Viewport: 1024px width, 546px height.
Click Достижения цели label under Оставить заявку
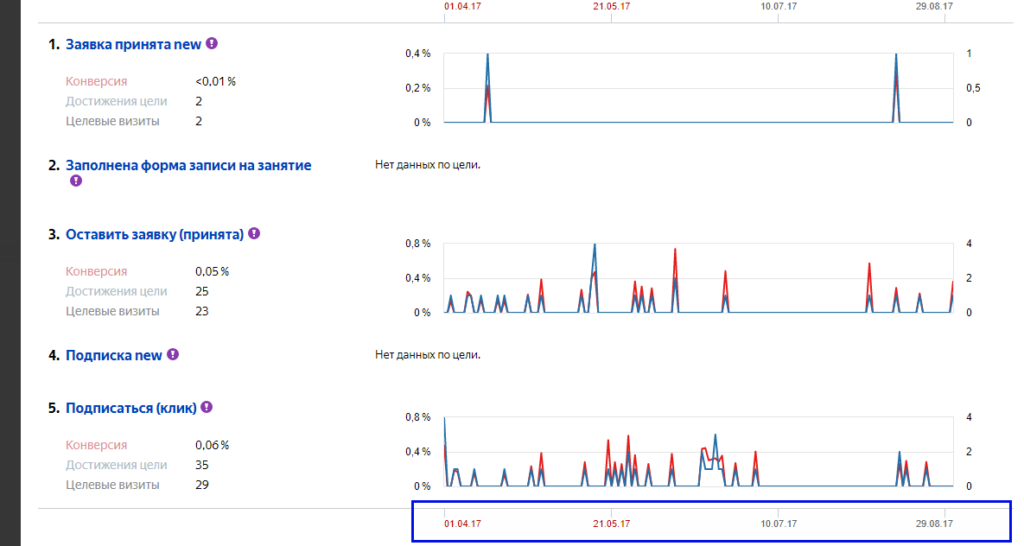[116, 291]
